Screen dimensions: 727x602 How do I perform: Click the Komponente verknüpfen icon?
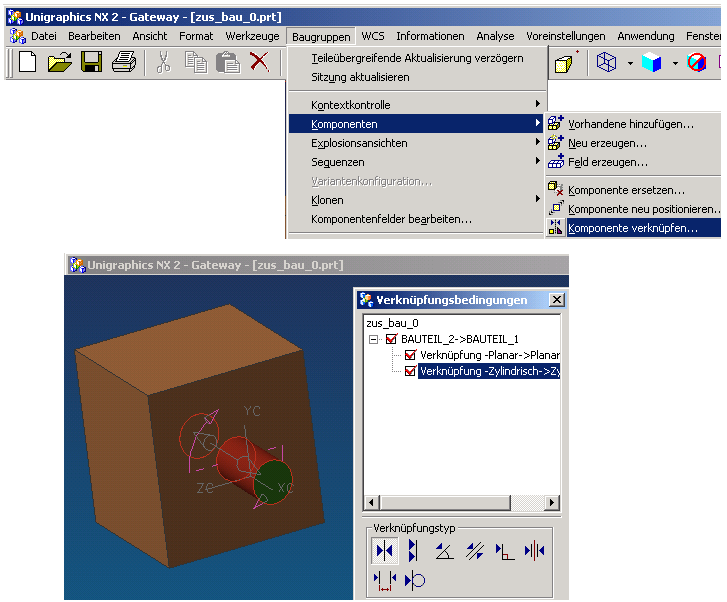pos(555,227)
